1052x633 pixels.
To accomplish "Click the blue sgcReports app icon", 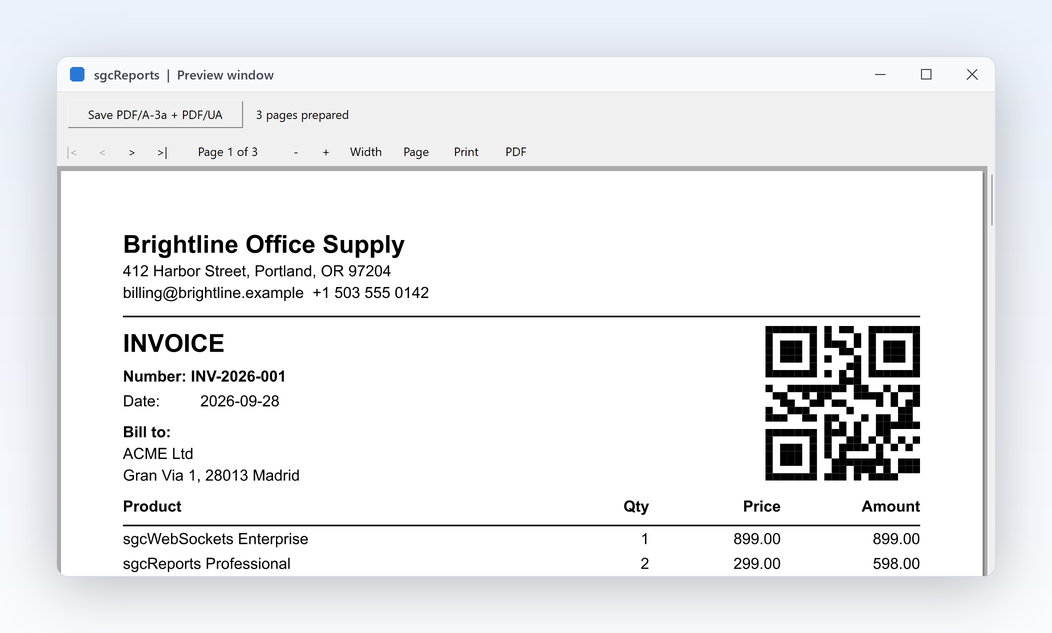I will coord(77,75).
